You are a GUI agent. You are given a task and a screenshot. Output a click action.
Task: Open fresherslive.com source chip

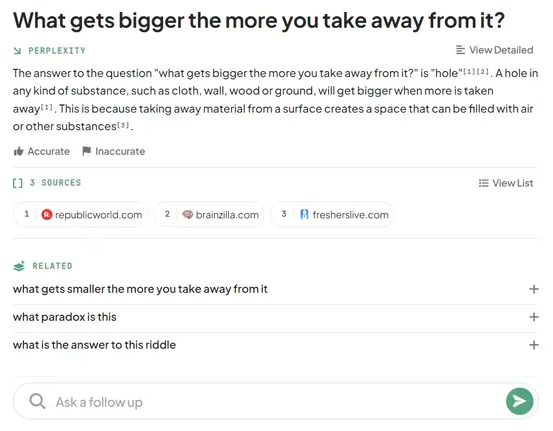tap(332, 214)
